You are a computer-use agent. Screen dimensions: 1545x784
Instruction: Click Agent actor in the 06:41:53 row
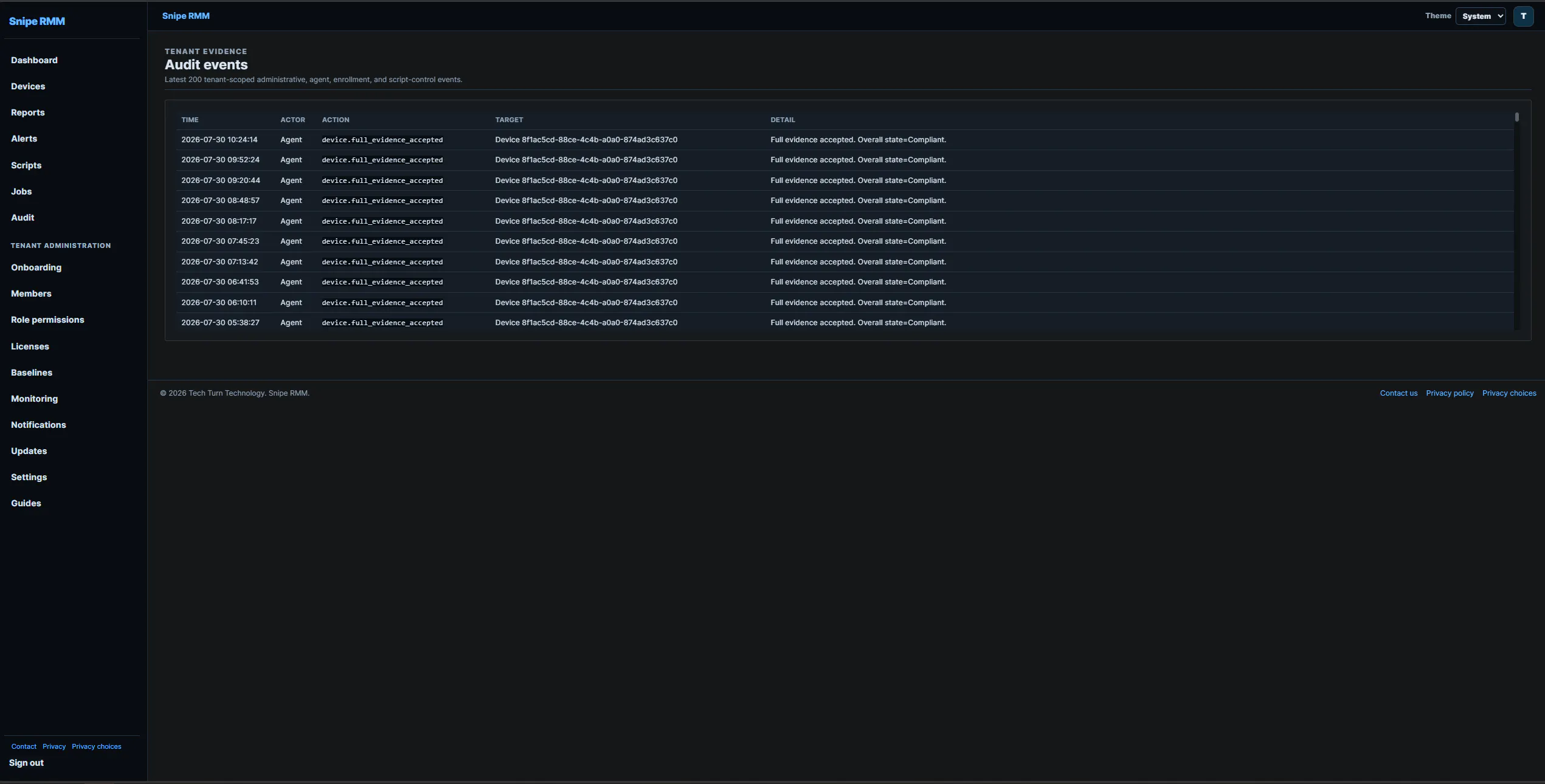pyautogui.click(x=291, y=282)
